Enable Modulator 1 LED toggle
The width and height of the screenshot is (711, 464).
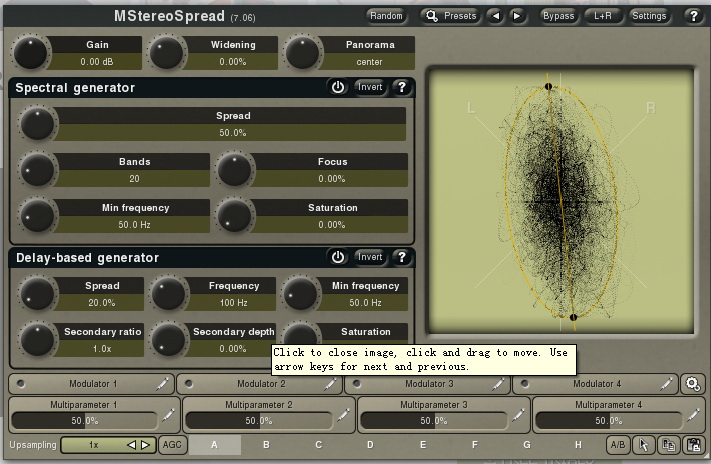point(21,384)
